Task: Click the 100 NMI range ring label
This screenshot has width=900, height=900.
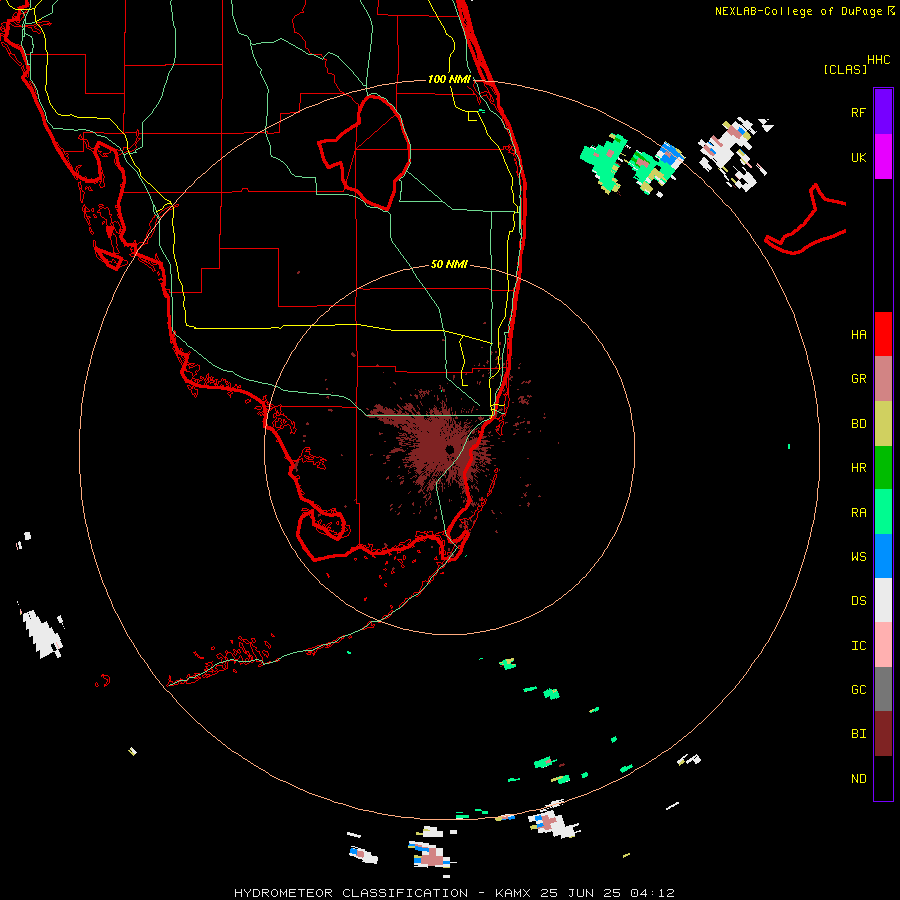Action: [449, 79]
